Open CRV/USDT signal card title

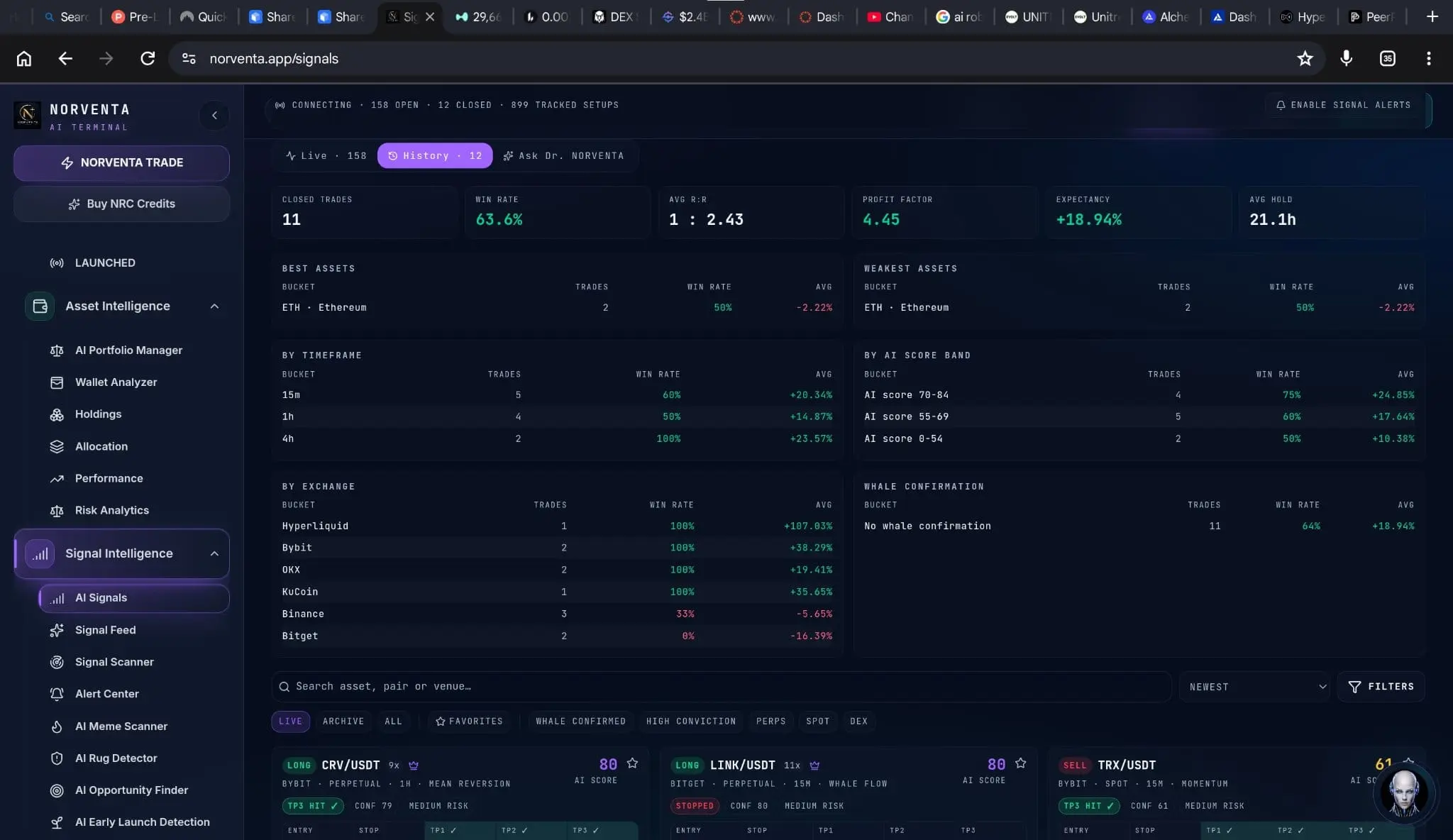[x=350, y=766]
